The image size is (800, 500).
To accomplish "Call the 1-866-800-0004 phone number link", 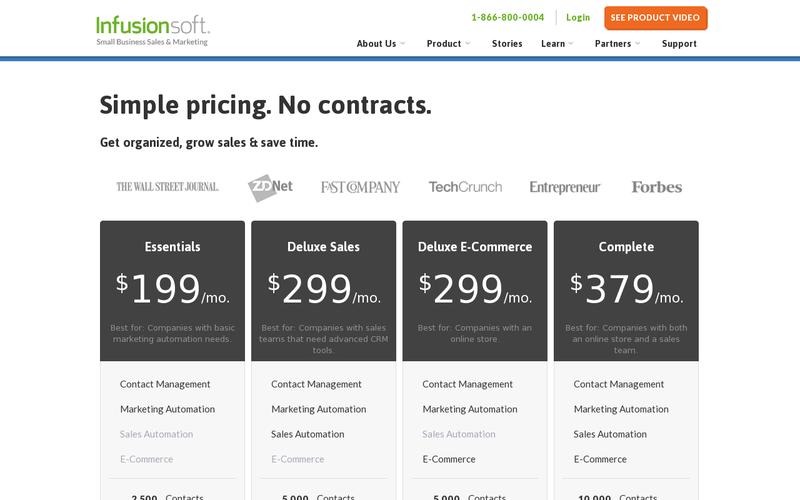I will 508,17.
